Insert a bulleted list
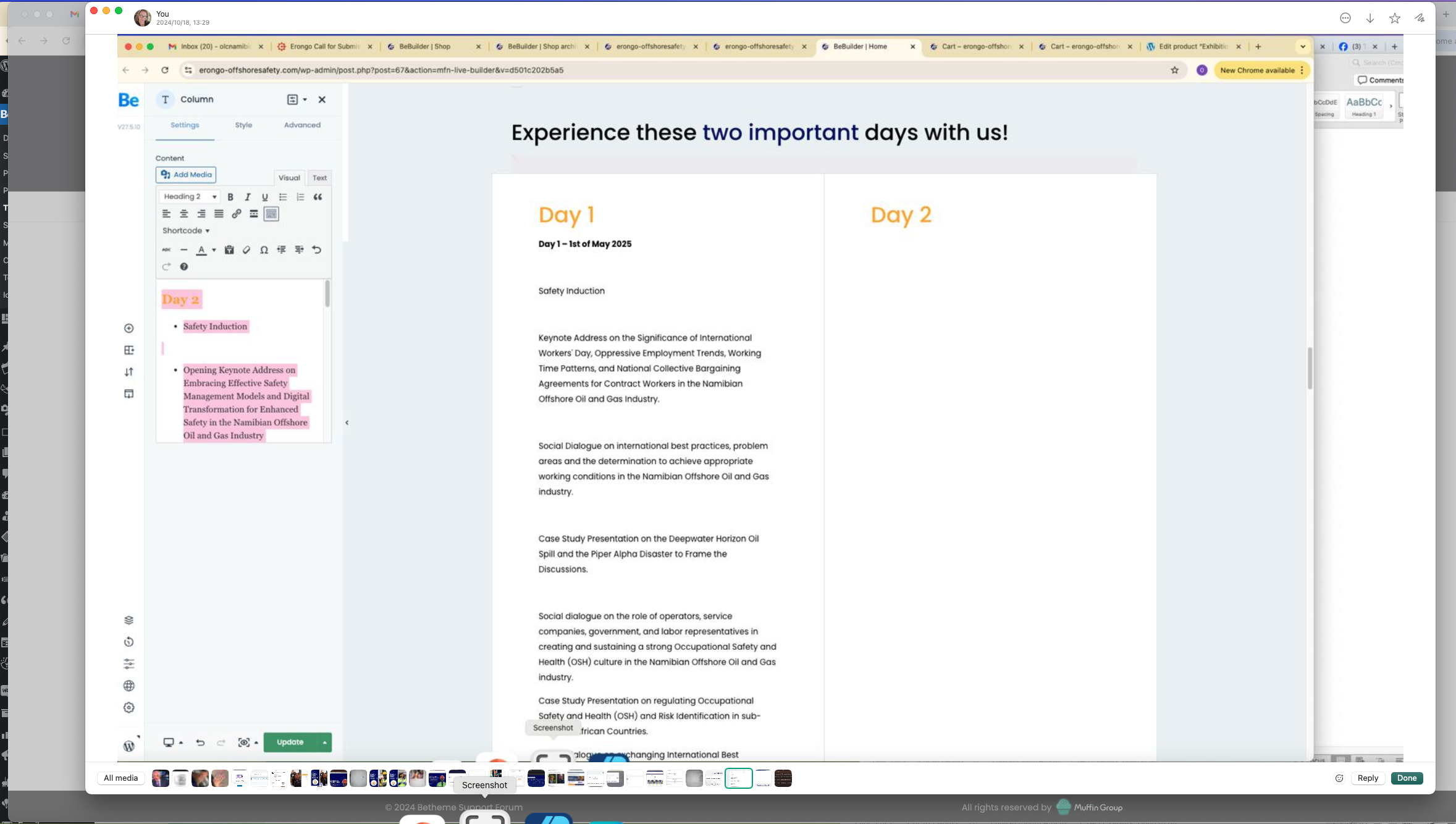Viewport: 1456px width, 824px height. pos(283,197)
